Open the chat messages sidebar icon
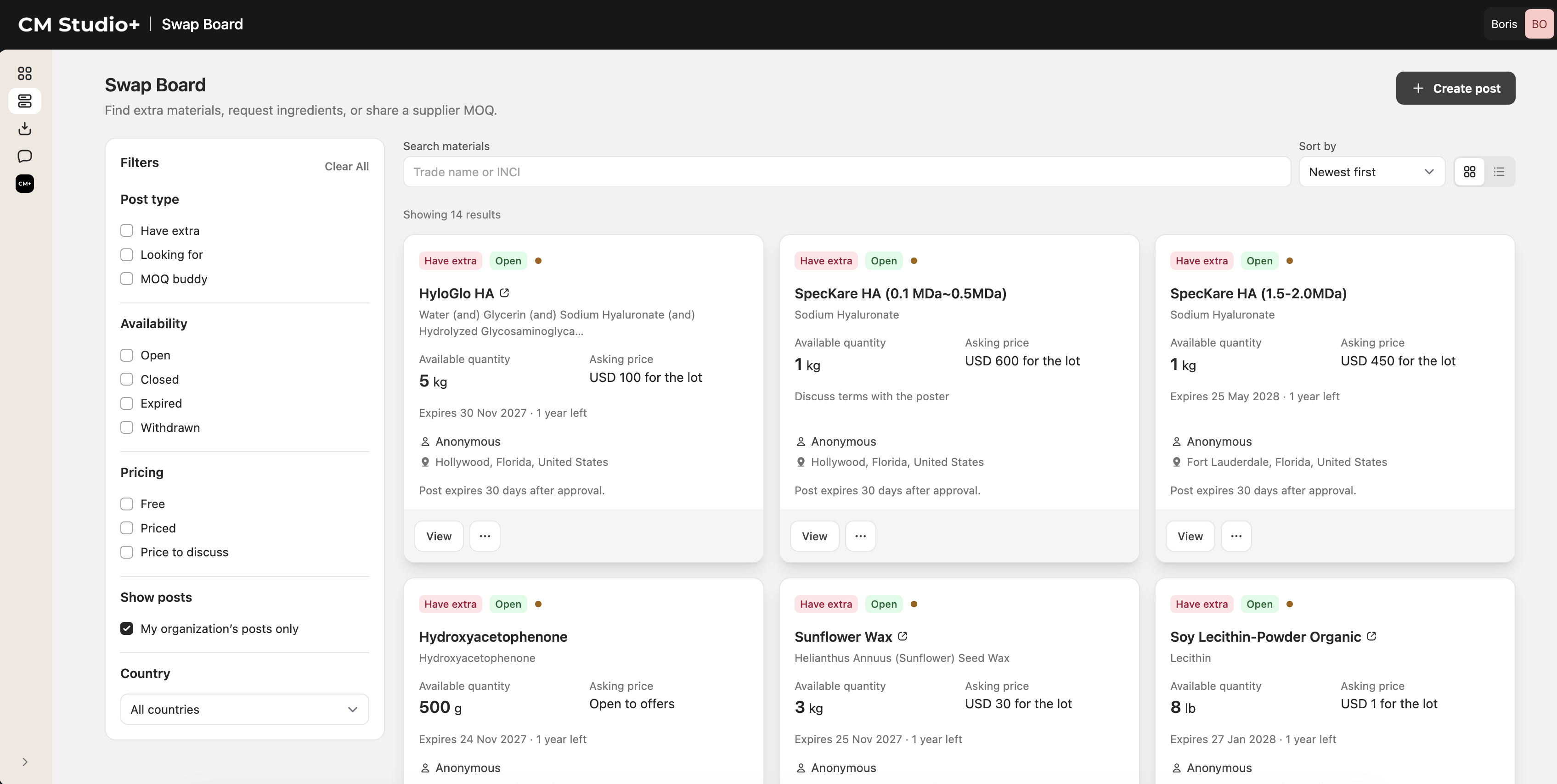 (25, 156)
